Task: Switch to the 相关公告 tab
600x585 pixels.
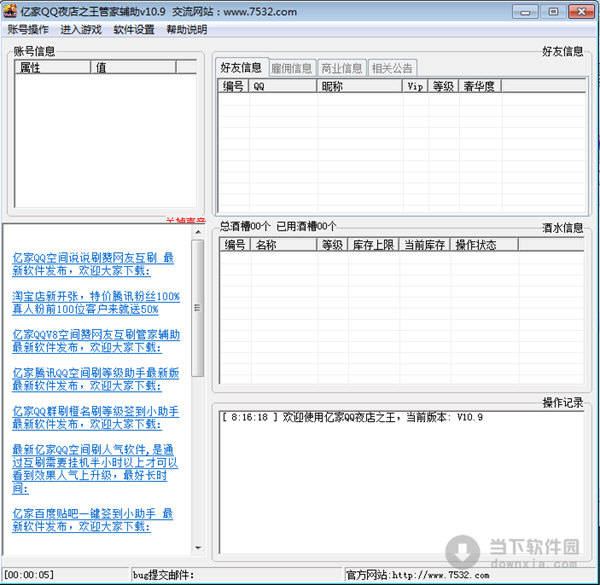Action: click(x=392, y=68)
